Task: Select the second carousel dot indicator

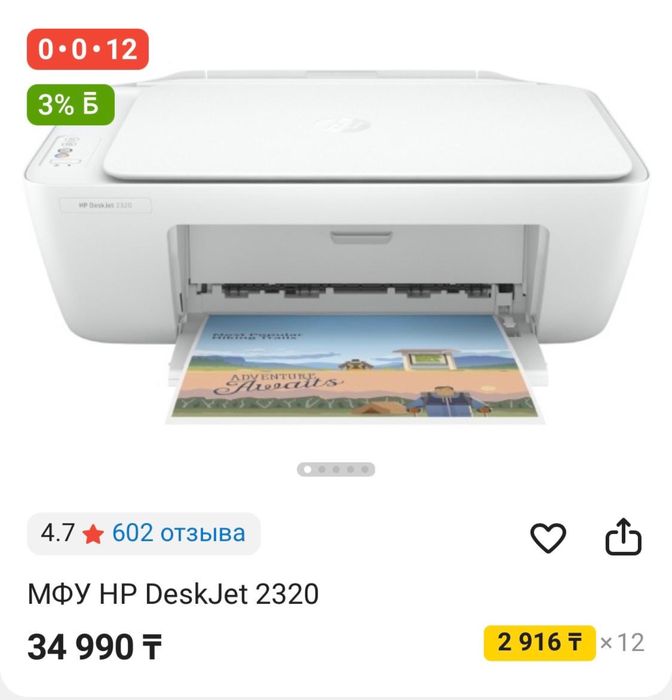Action: pyautogui.click(x=321, y=470)
